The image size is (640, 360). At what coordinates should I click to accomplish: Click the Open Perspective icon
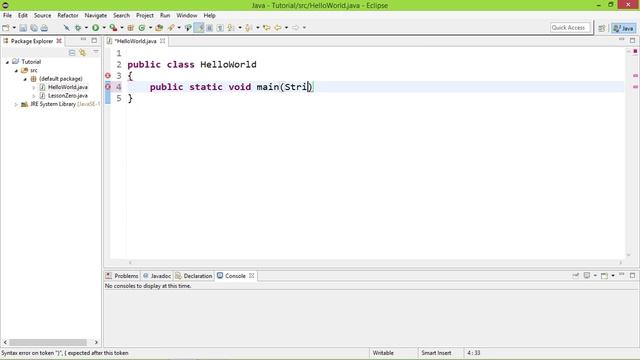click(x=602, y=28)
